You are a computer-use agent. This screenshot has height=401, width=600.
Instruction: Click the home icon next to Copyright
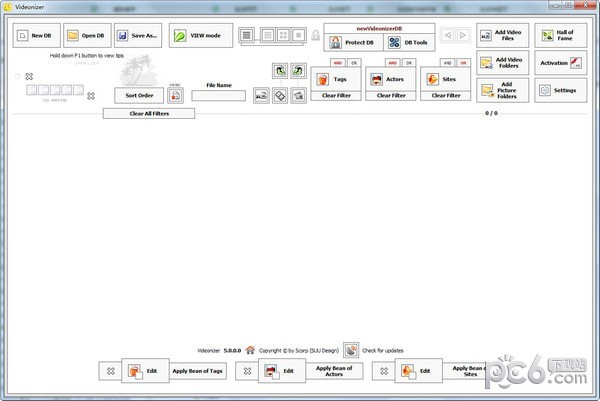pos(250,351)
